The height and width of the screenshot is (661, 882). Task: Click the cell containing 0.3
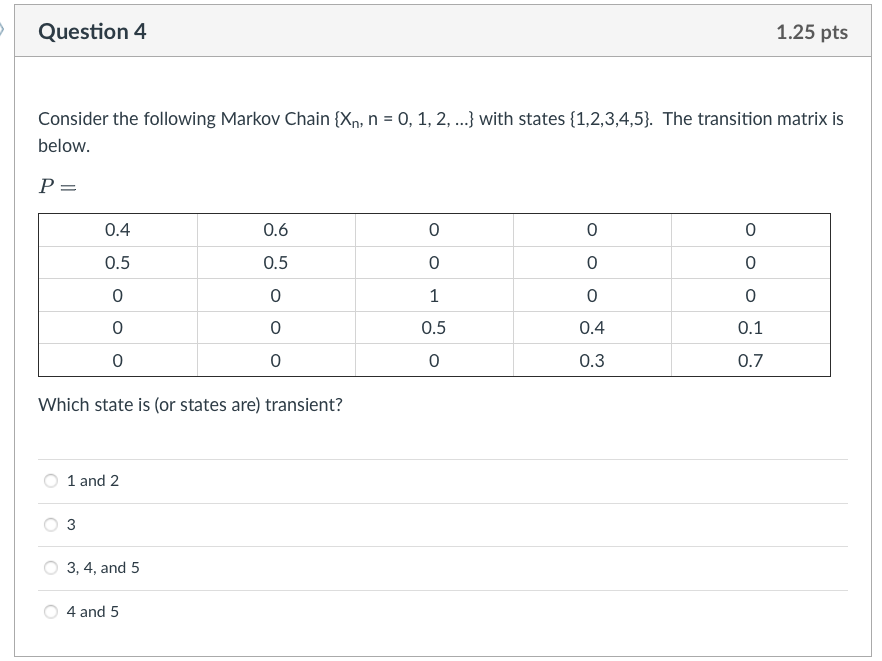(x=591, y=359)
